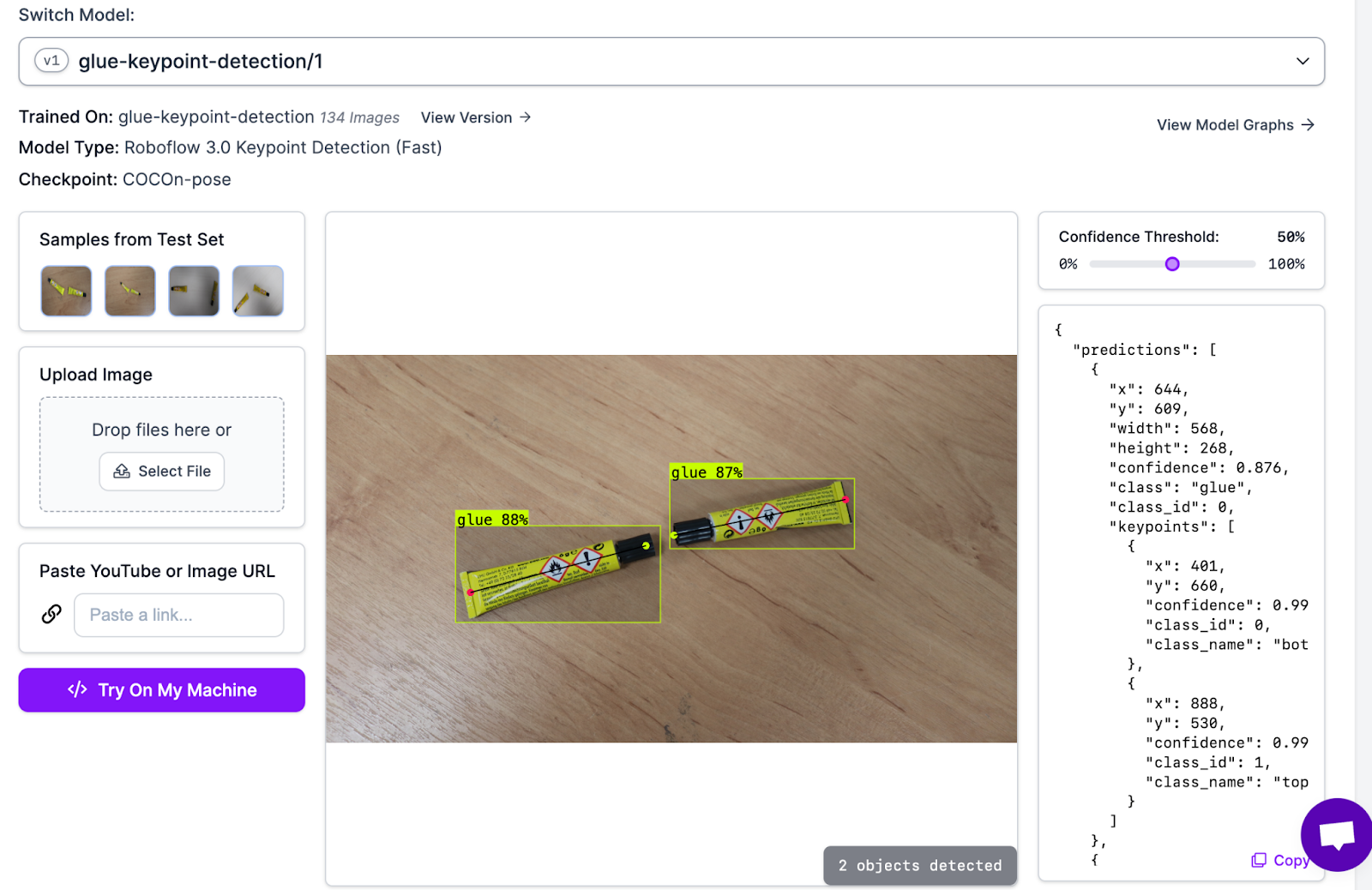The height and width of the screenshot is (890, 1372).
Task: Open the chat support bubble icon
Action: 1337,834
